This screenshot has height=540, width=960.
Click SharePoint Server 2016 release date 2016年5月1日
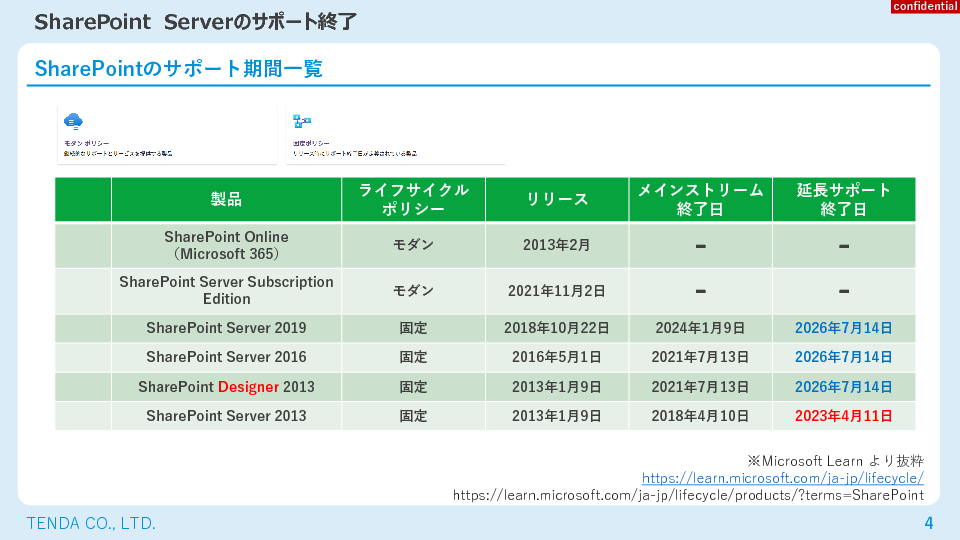click(557, 357)
